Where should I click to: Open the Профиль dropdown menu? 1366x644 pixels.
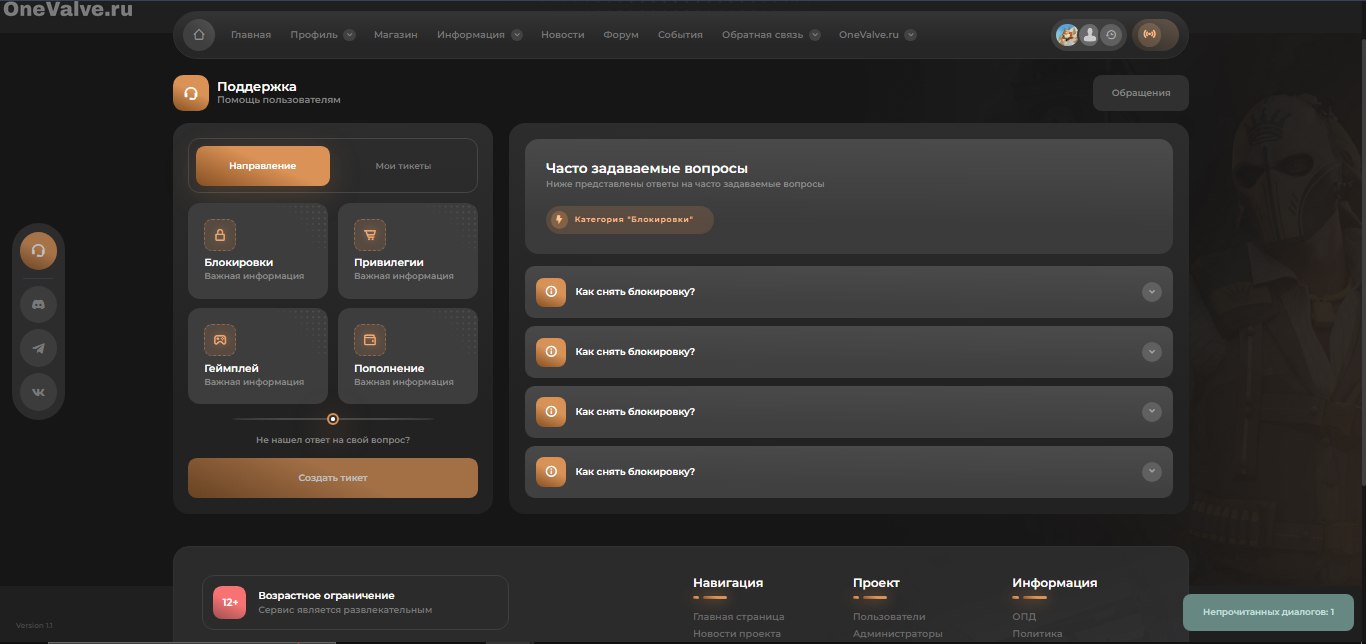[x=322, y=35]
